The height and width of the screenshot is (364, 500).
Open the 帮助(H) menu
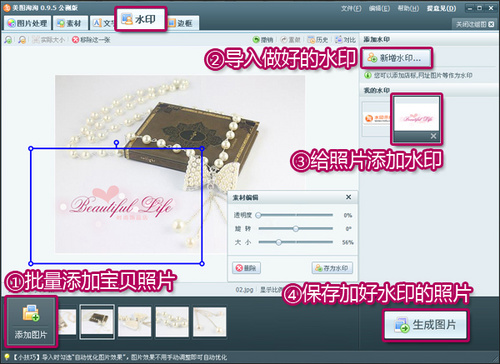408,8
